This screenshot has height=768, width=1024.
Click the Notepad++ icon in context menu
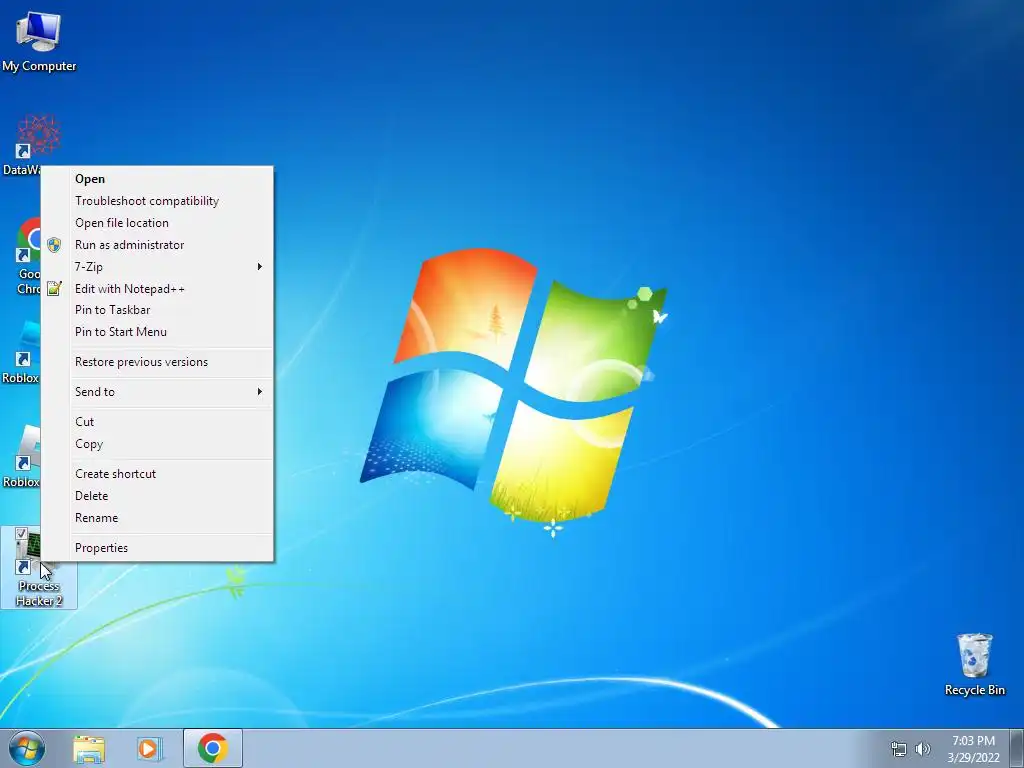(54, 288)
